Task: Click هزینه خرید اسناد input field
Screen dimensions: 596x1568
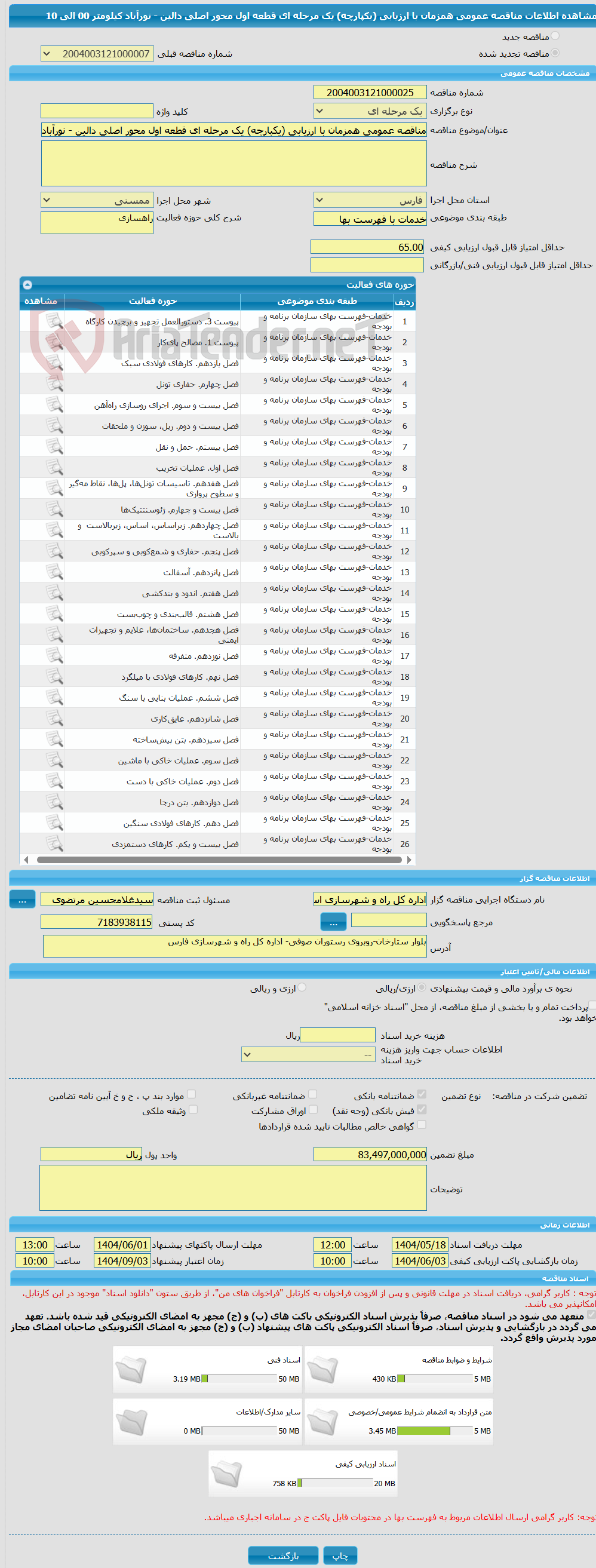Action: click(x=338, y=1035)
